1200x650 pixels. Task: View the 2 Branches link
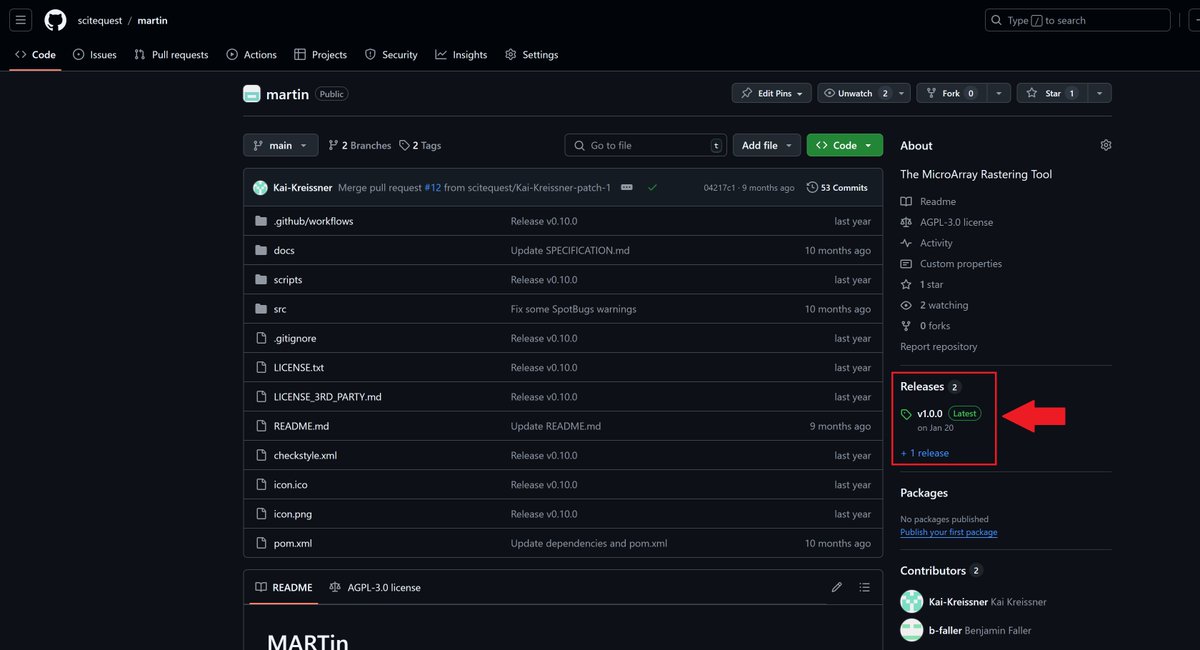(360, 145)
